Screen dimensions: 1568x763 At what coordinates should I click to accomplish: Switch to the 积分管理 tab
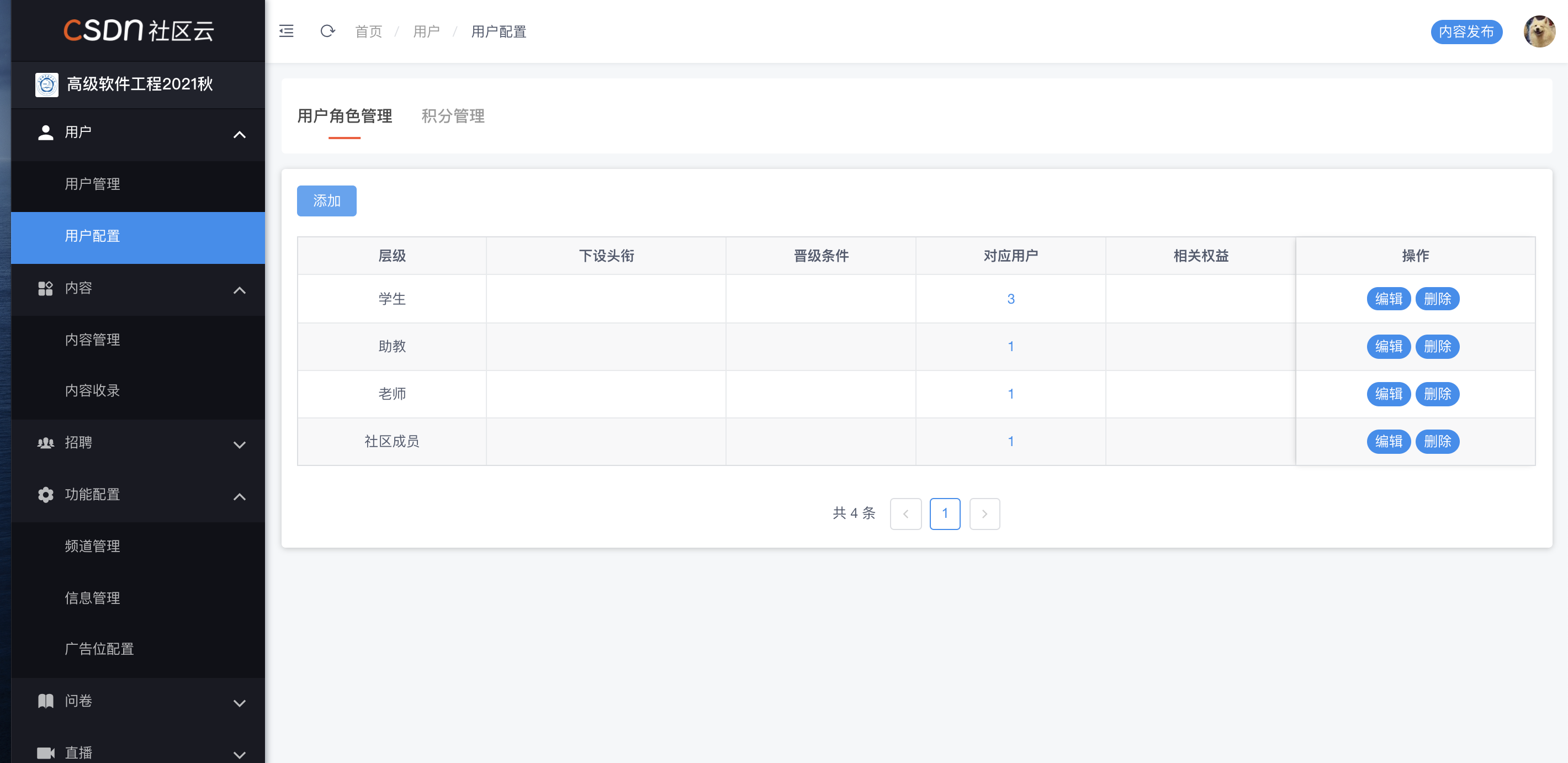(453, 115)
